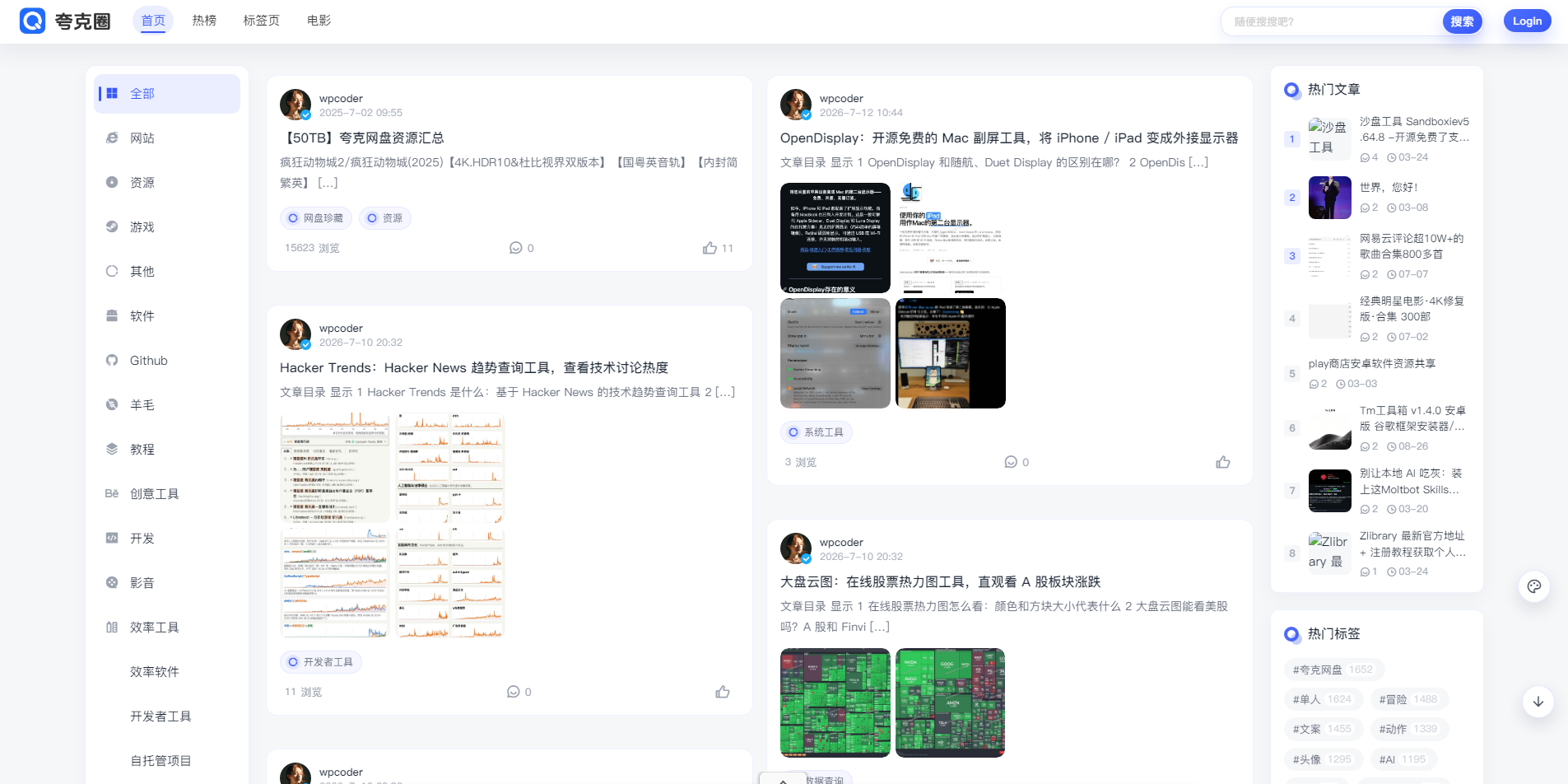Click the 搜索 button
This screenshot has width=1568, height=784.
[1462, 21]
